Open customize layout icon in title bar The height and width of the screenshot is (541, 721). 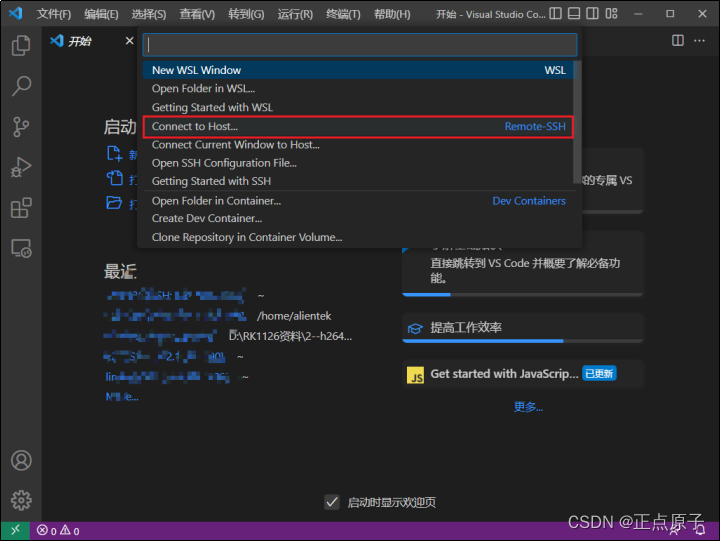pyautogui.click(x=612, y=14)
